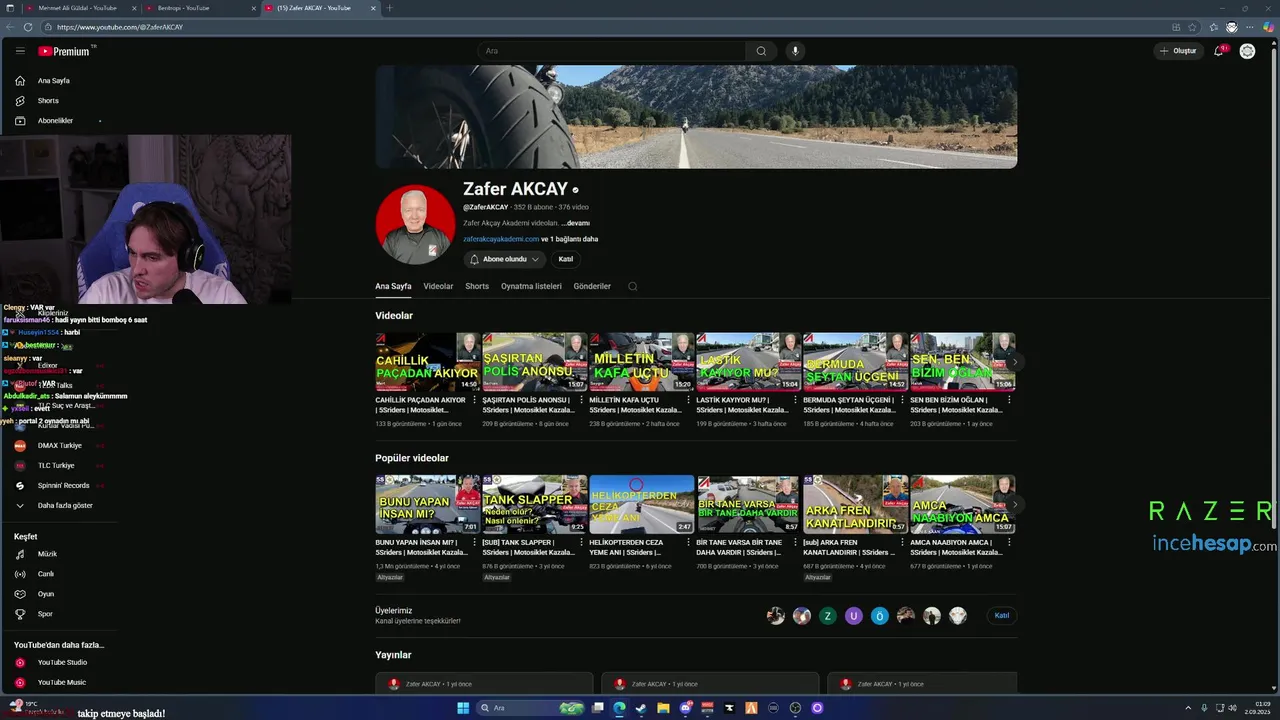Show next videos in Videolar row
The image size is (1280, 720).
tap(1014, 362)
